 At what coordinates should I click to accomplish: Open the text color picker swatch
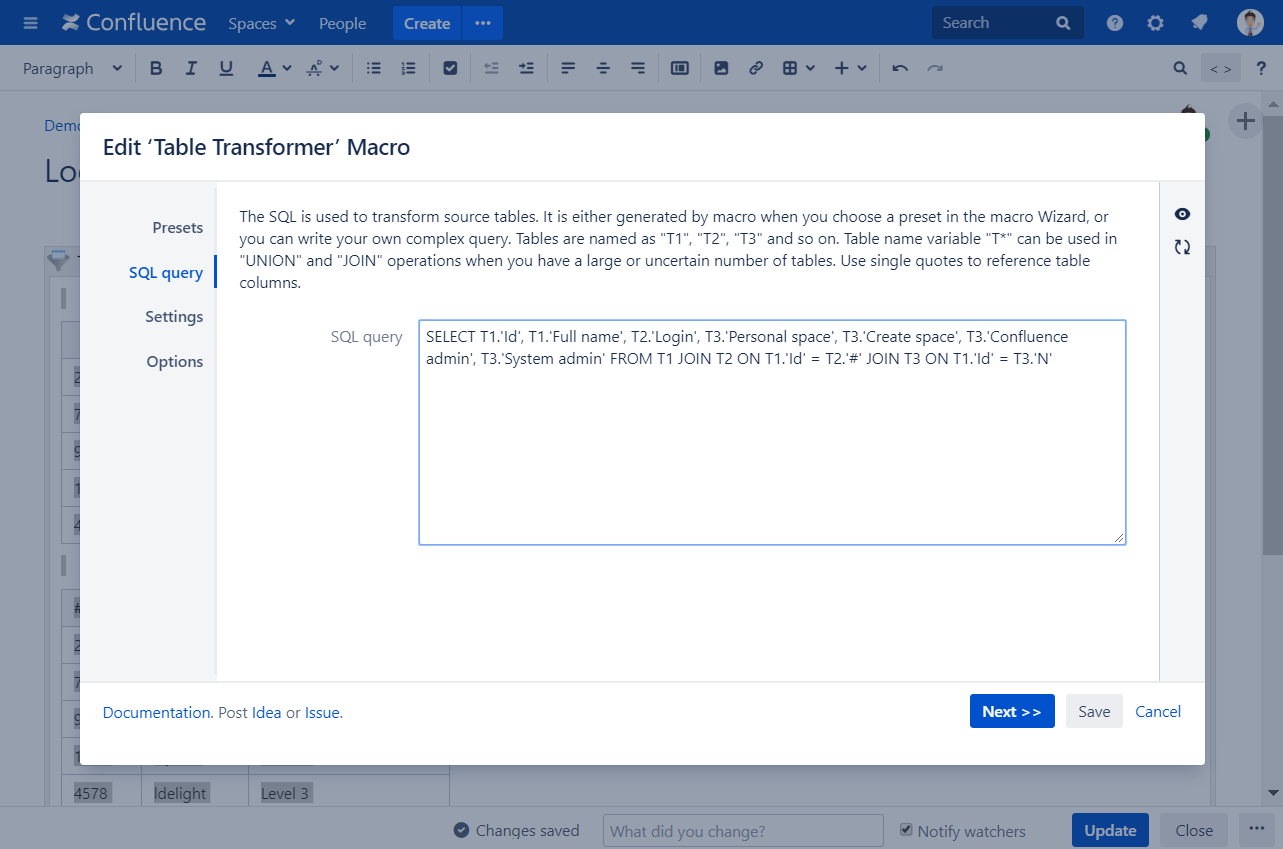266,68
